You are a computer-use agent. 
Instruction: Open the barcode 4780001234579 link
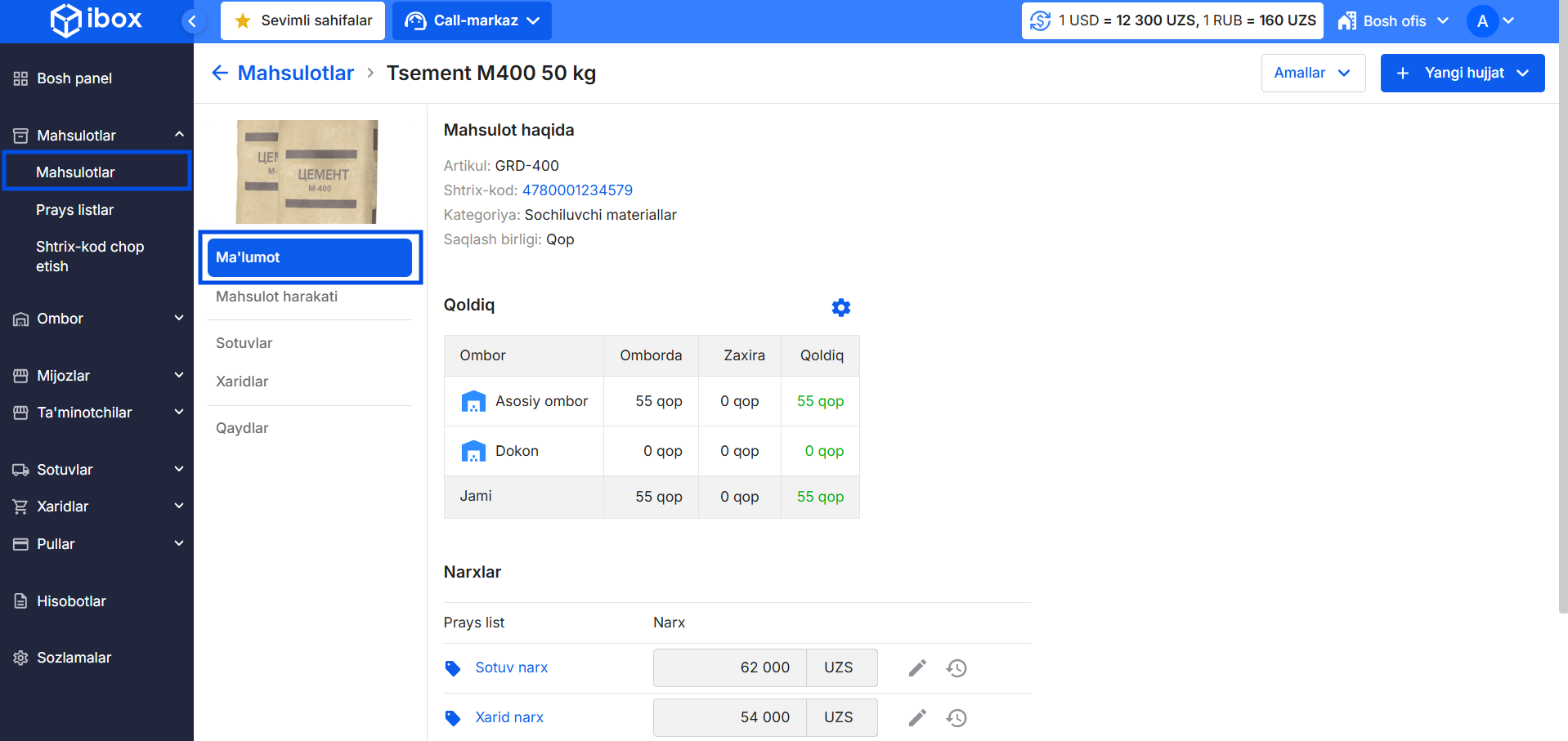pos(577,190)
